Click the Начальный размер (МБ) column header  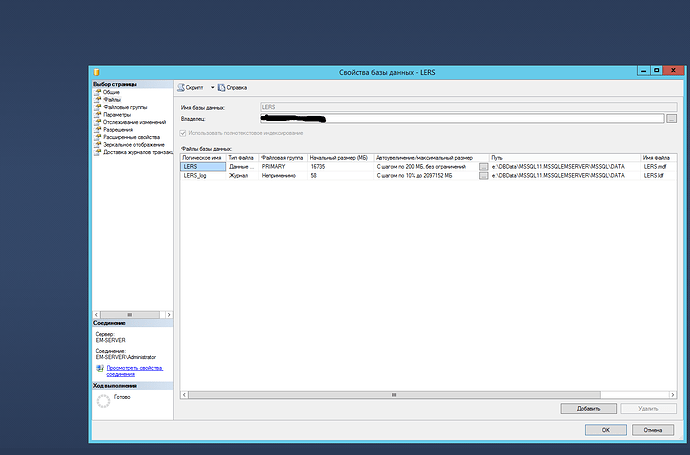click(x=340, y=158)
